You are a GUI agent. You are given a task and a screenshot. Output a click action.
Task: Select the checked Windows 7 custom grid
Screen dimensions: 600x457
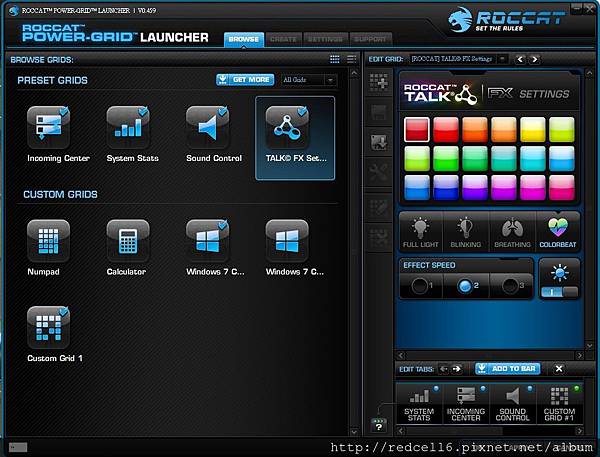coord(207,242)
